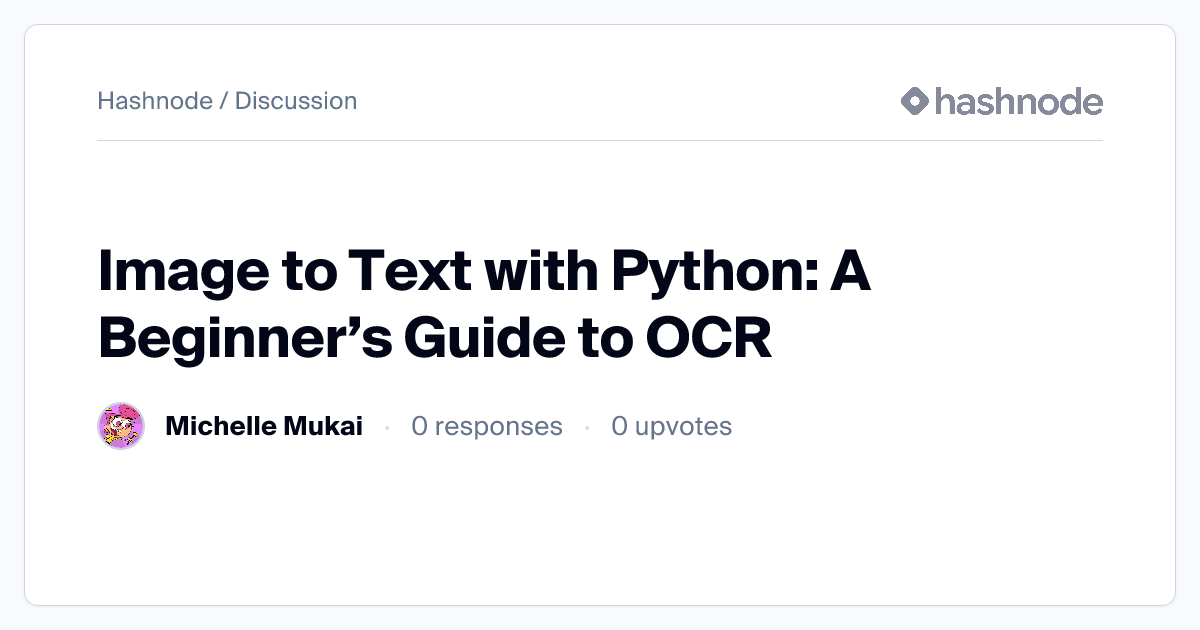The height and width of the screenshot is (630, 1200).
Task: Open the 0 responses link
Action: (x=487, y=427)
